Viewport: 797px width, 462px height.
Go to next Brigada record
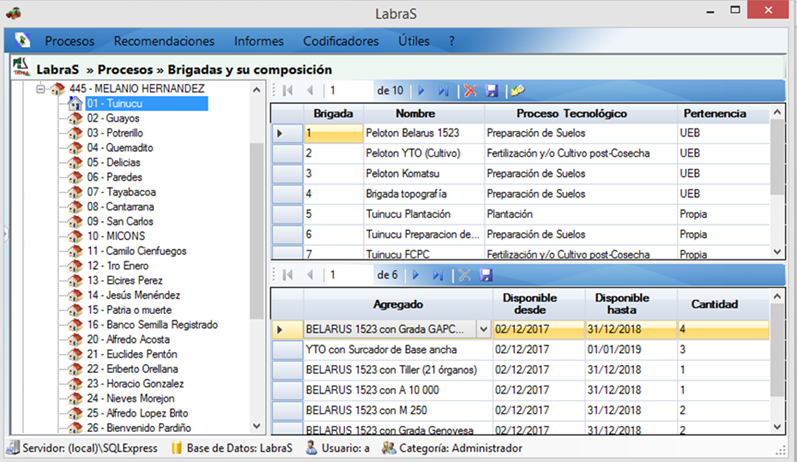pos(421,90)
